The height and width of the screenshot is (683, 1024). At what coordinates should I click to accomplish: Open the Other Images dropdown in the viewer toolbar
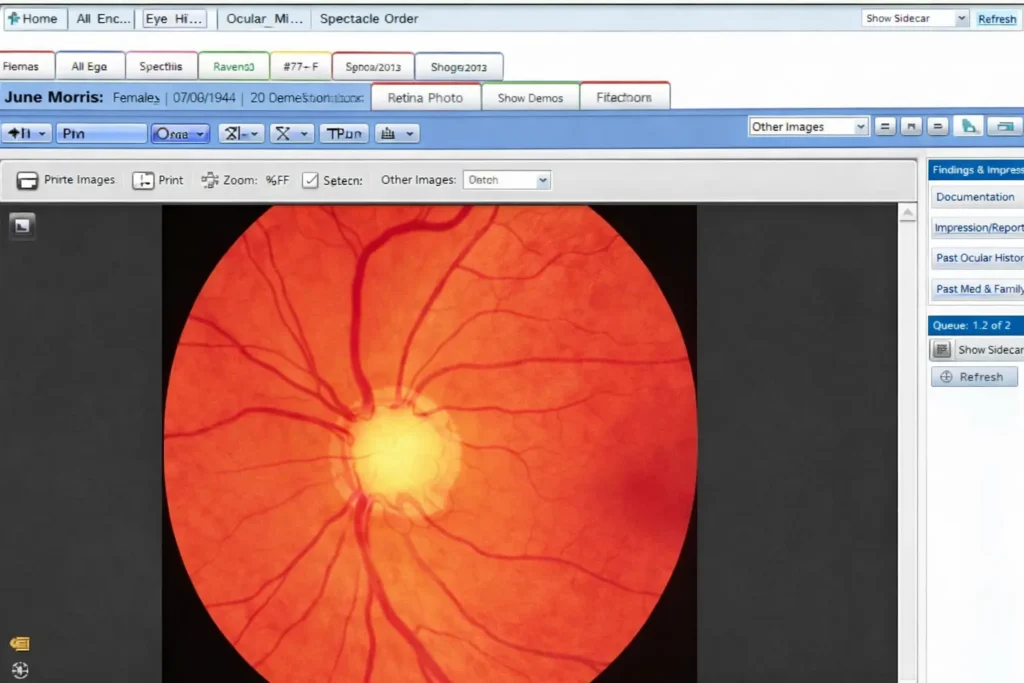click(507, 180)
